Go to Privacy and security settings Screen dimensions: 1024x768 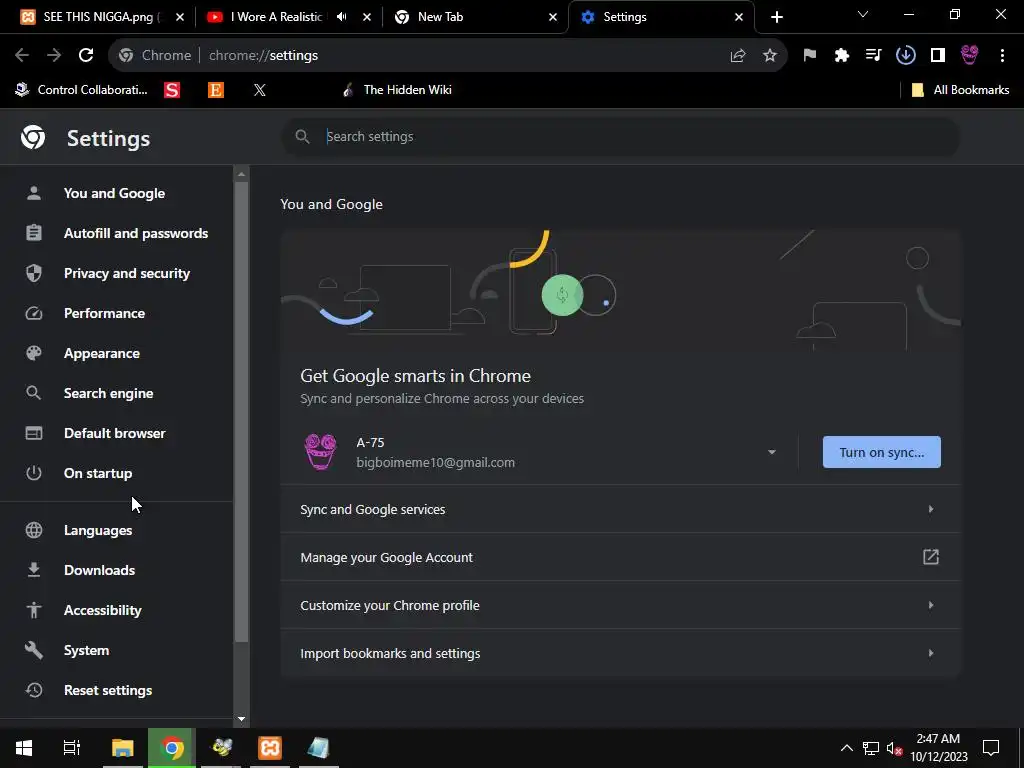tap(127, 273)
